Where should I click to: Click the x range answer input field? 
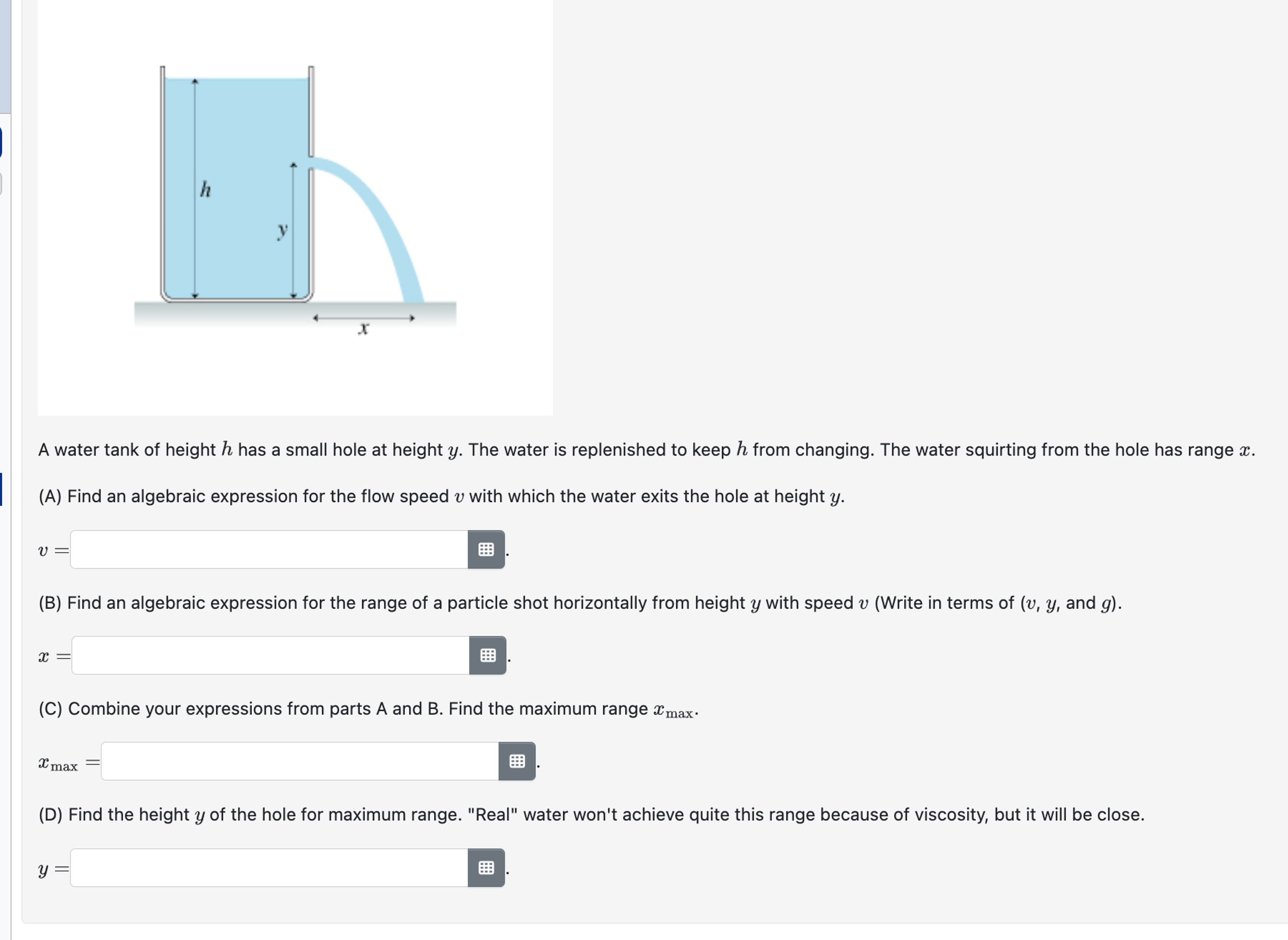tap(270, 655)
